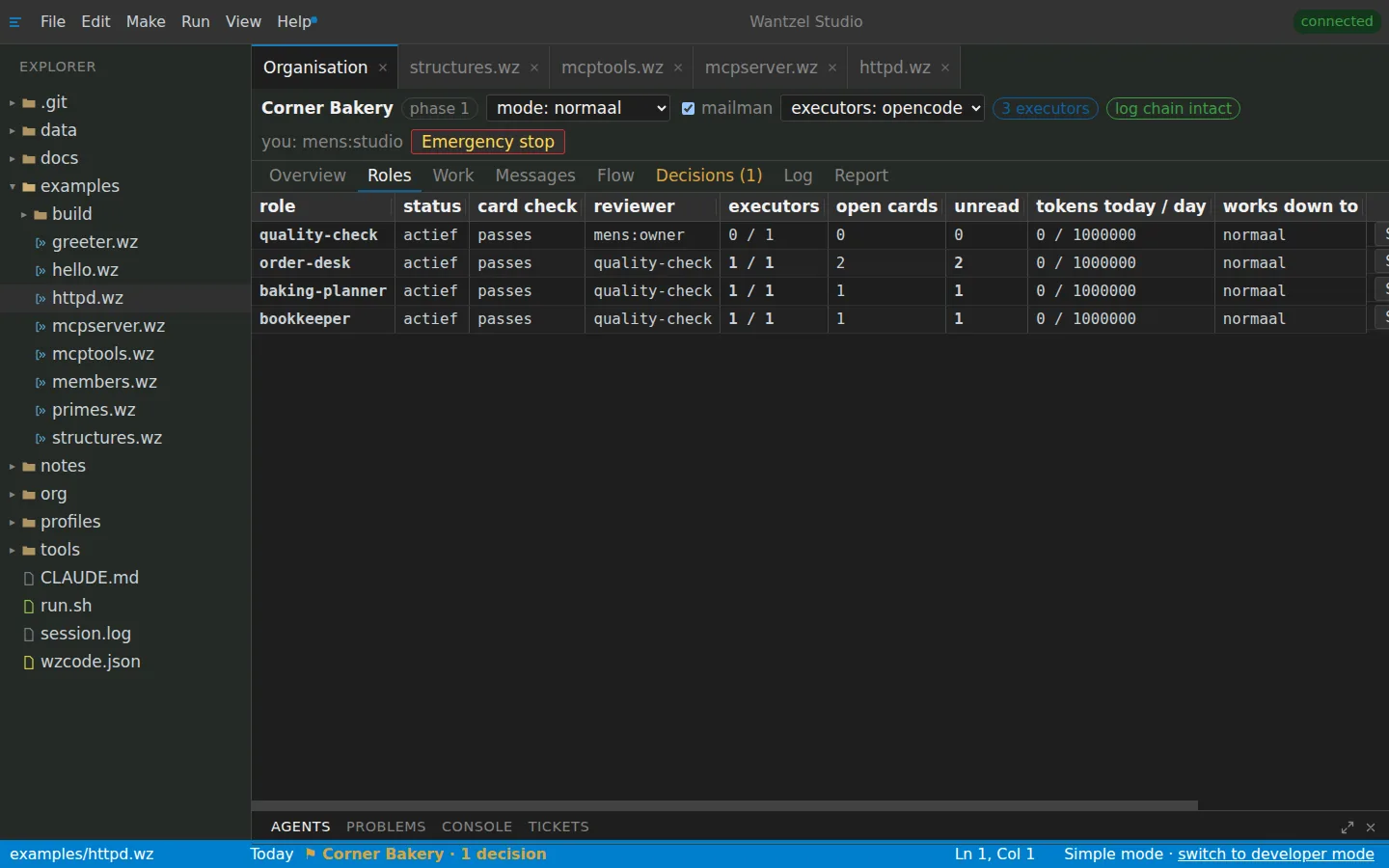Open the TICKETS panel tab
The image size is (1389, 868).
pos(558,827)
